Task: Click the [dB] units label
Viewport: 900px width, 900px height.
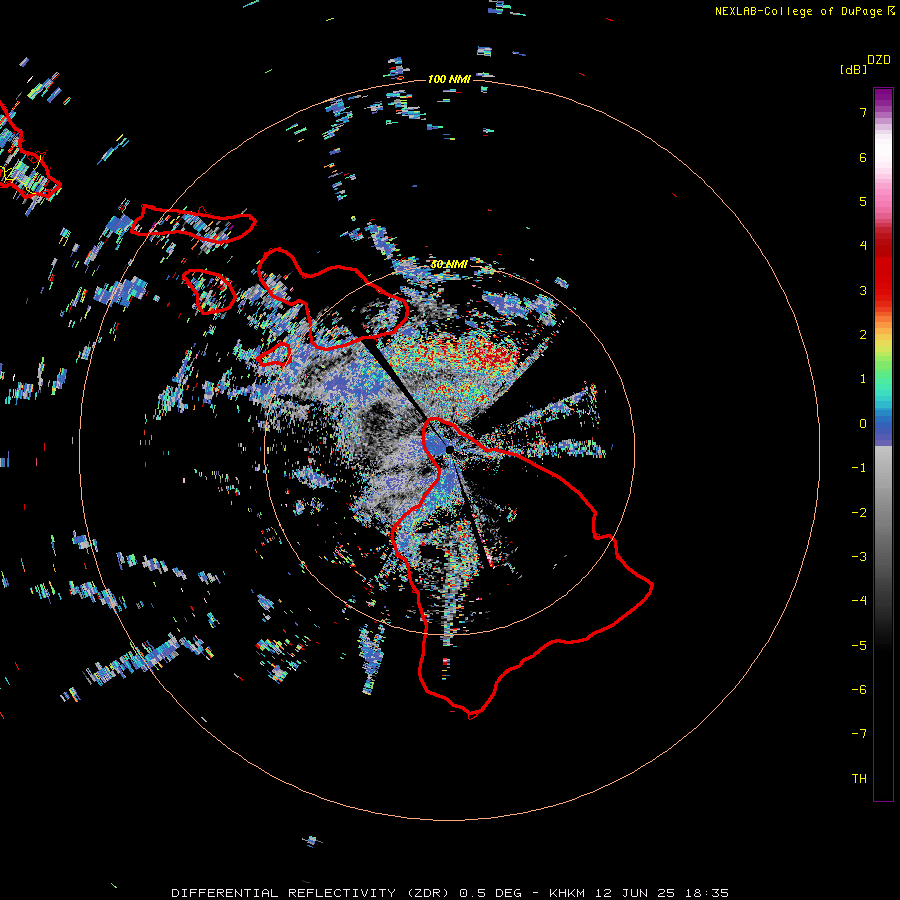Action: coord(854,69)
